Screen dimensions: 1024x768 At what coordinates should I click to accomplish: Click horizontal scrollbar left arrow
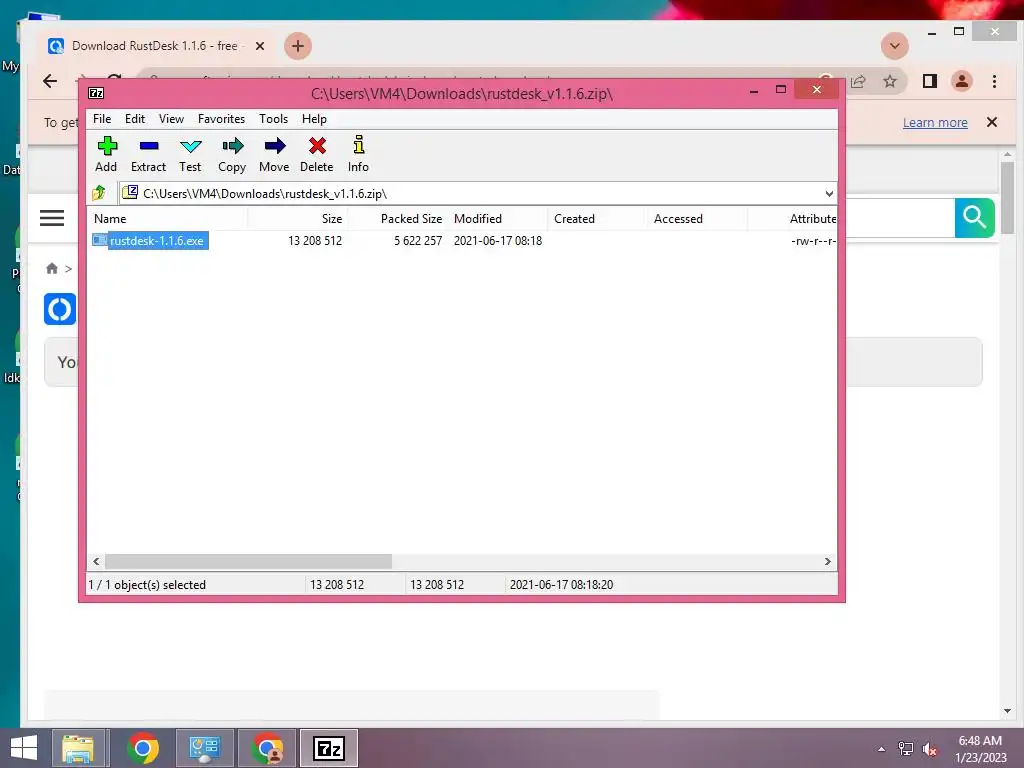pos(97,561)
